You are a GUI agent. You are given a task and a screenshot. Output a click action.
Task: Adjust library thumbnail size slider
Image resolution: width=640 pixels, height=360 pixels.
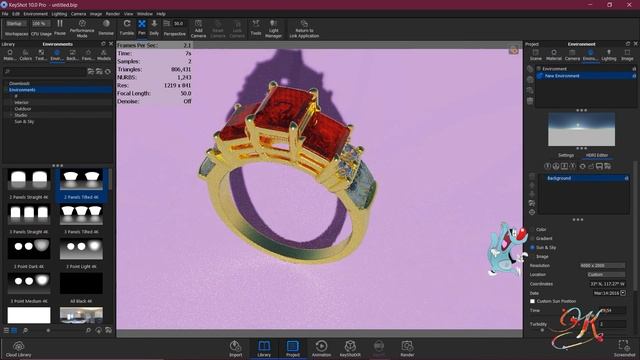[x=48, y=330]
